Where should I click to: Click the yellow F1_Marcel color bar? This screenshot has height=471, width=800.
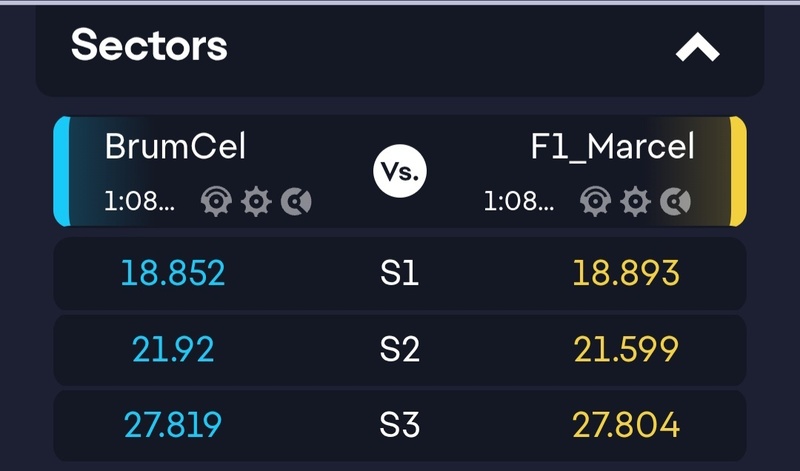click(738, 171)
